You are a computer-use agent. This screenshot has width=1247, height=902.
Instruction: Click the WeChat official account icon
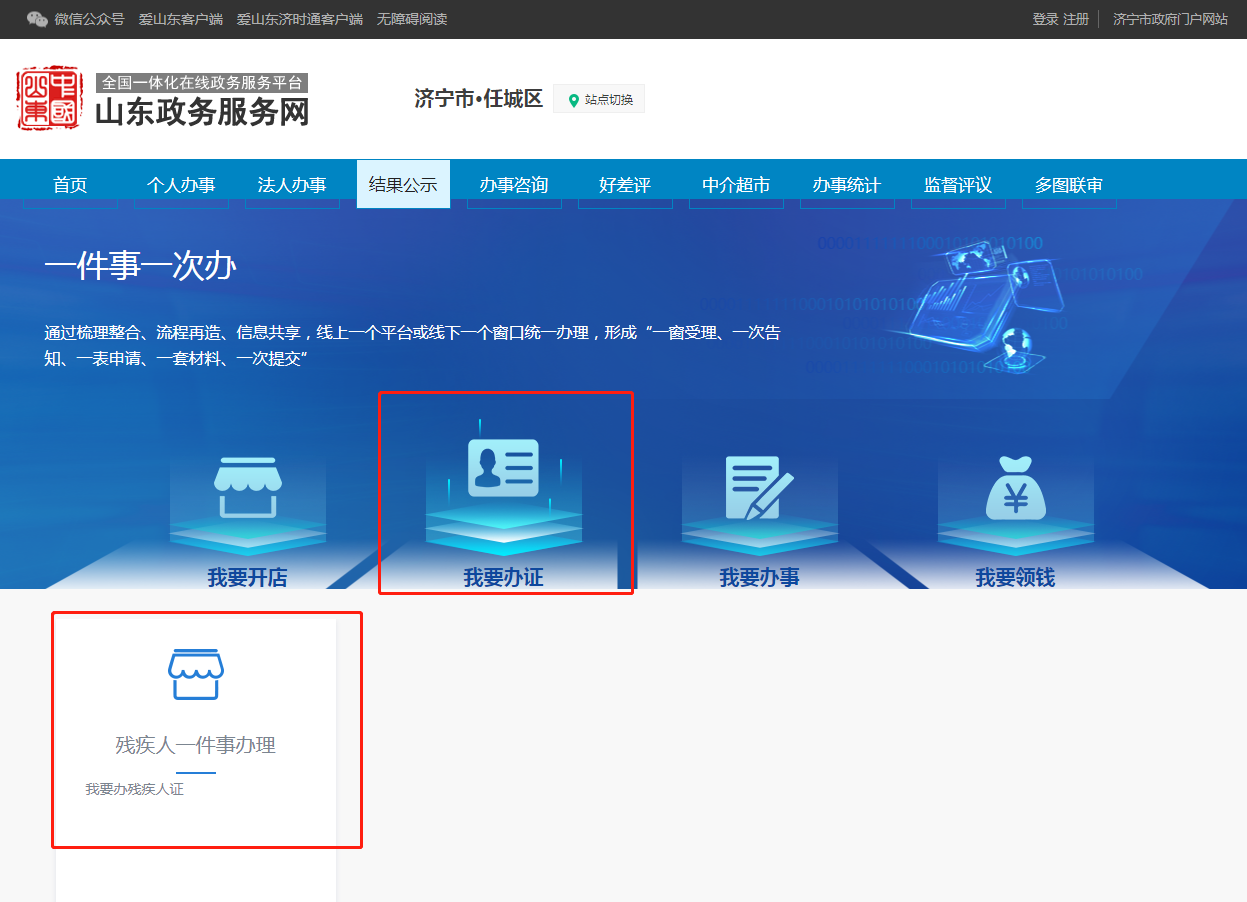[37, 19]
